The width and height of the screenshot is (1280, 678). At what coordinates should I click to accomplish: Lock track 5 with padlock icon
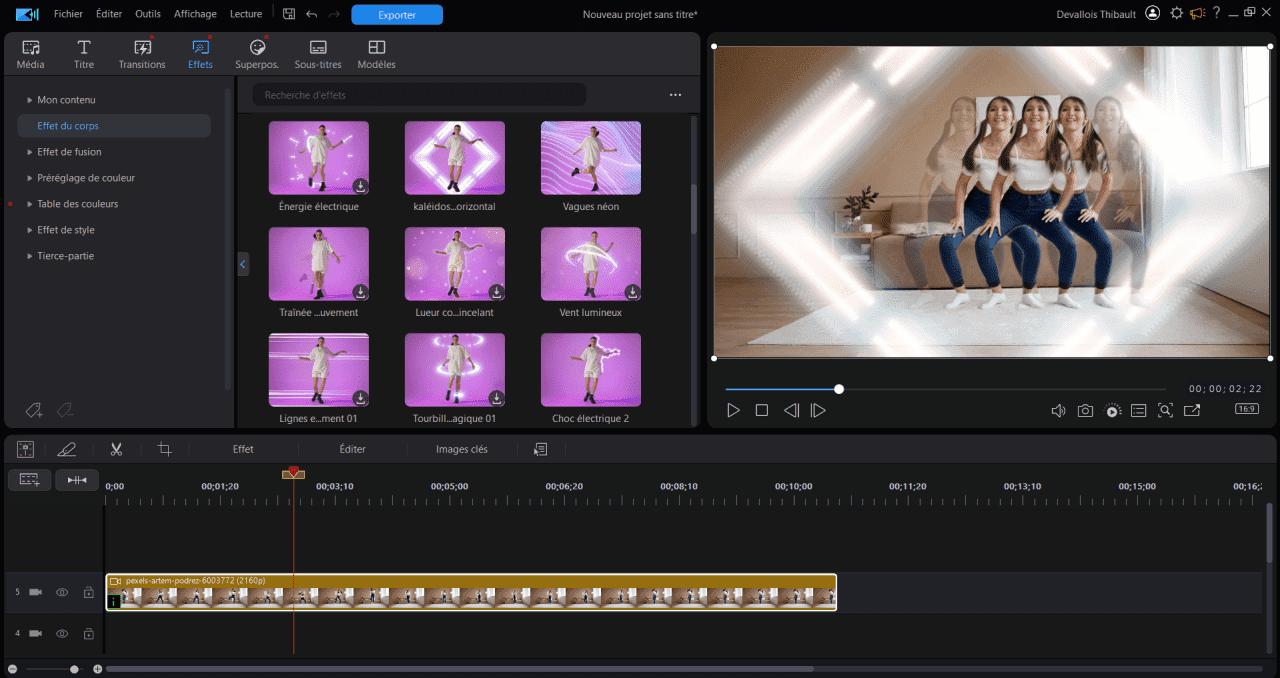point(88,593)
